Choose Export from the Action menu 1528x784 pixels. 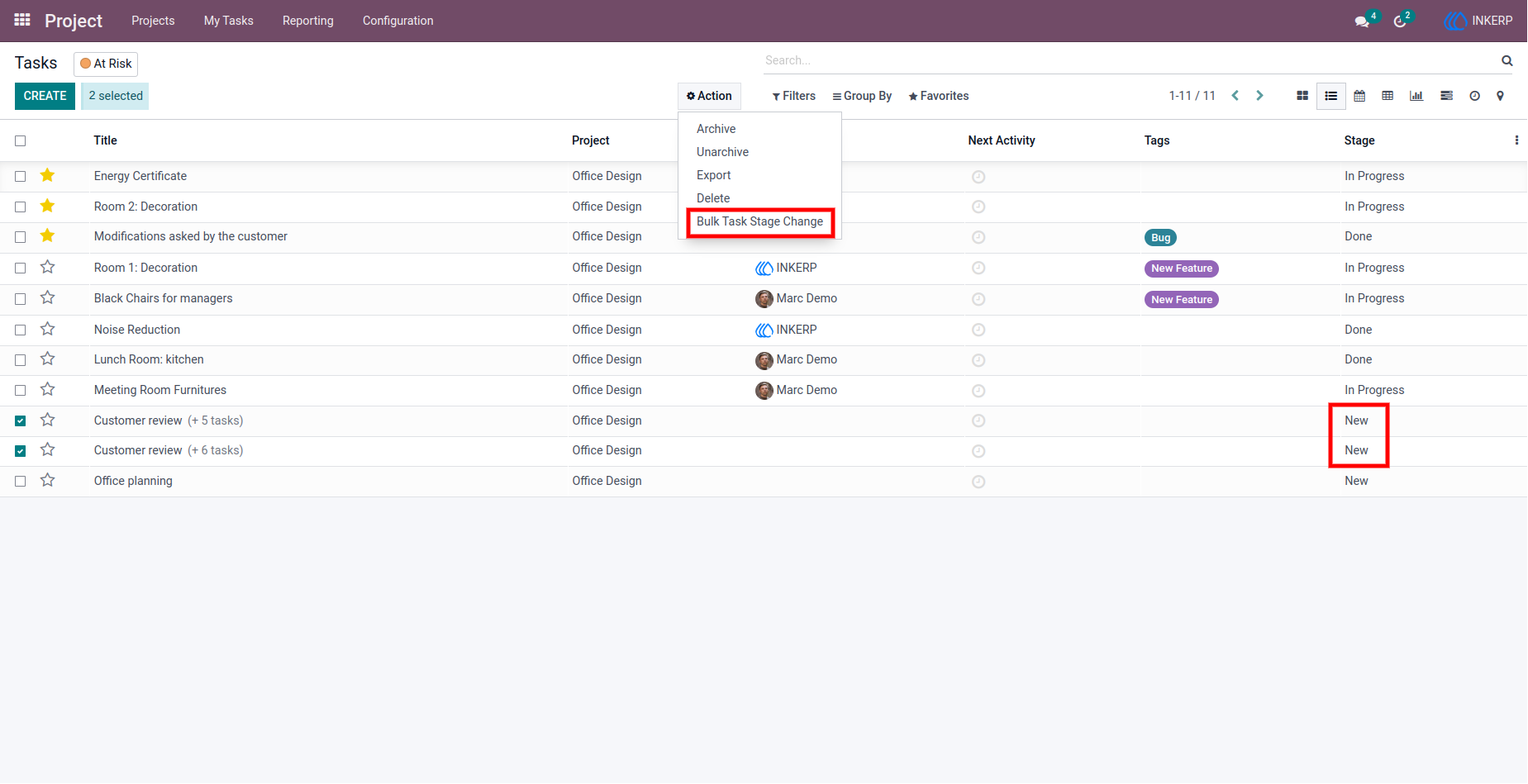[713, 175]
